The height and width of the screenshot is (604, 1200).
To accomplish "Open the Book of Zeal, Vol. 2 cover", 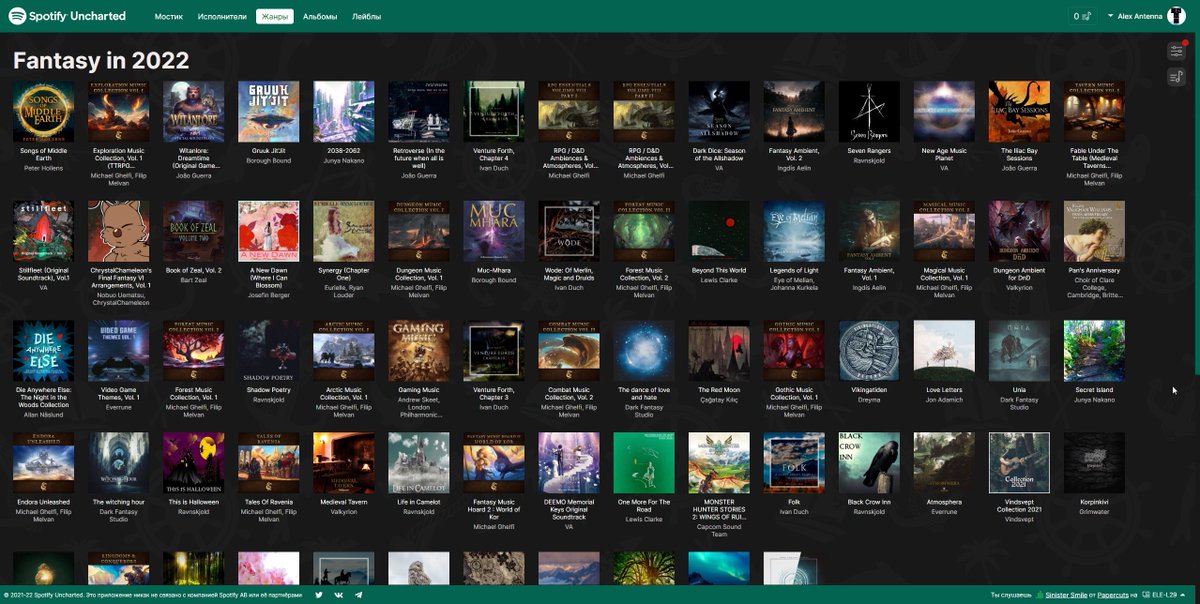I will 194,231.
